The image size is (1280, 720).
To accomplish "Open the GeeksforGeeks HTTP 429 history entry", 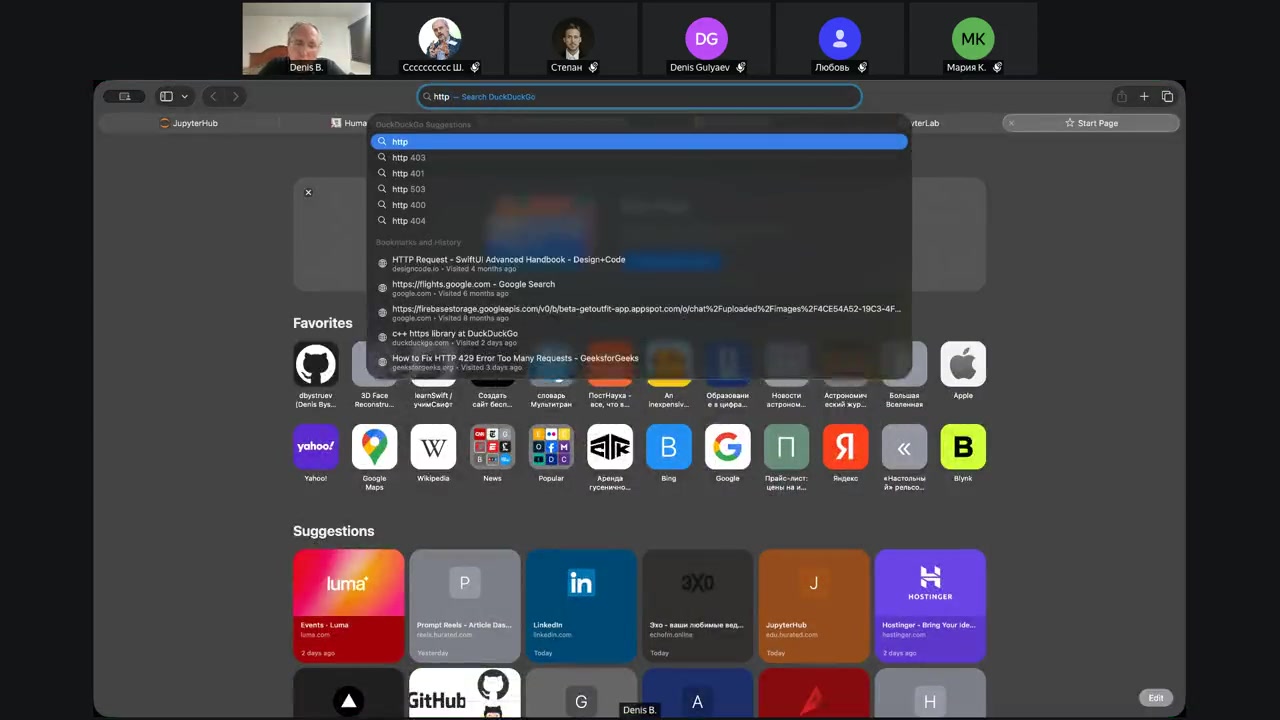I will 515,359.
